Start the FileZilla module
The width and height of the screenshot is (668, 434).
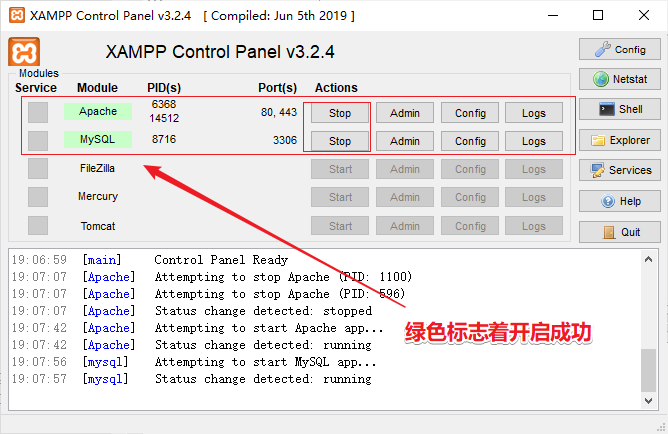tap(340, 169)
